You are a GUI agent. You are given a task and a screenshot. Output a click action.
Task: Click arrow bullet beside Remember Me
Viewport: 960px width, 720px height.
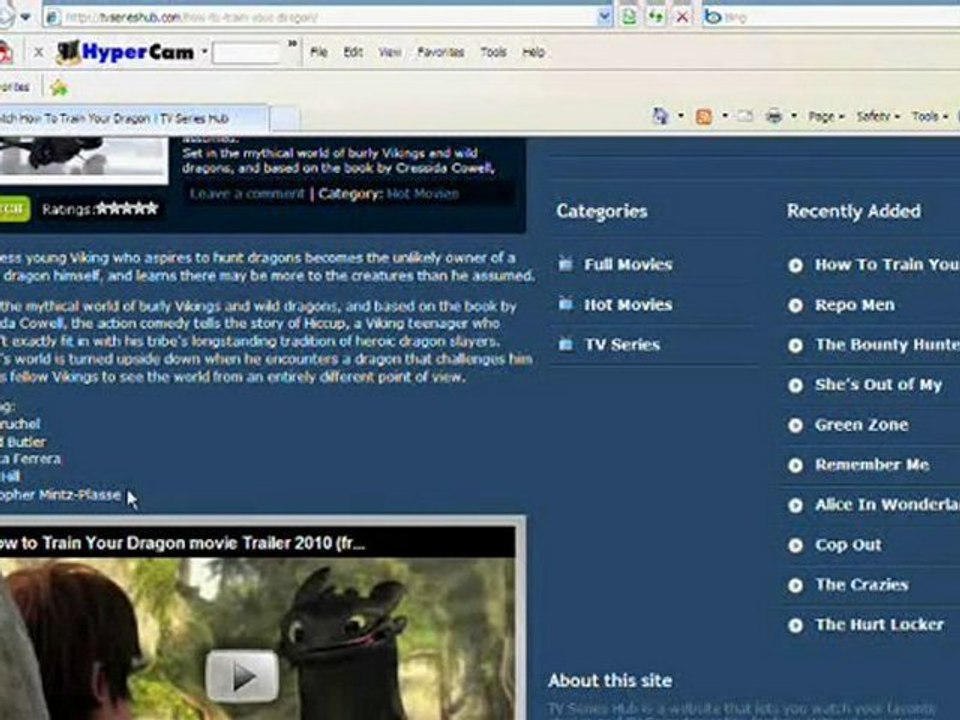pos(795,465)
